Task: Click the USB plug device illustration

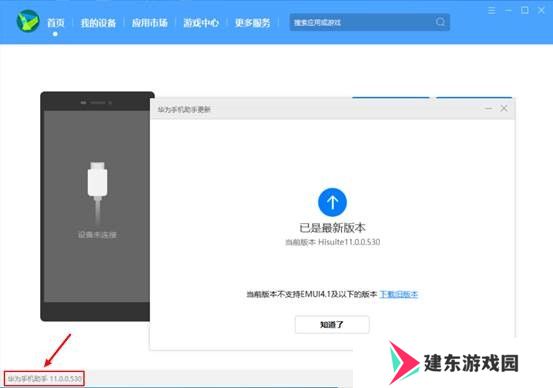Action: pos(97,192)
